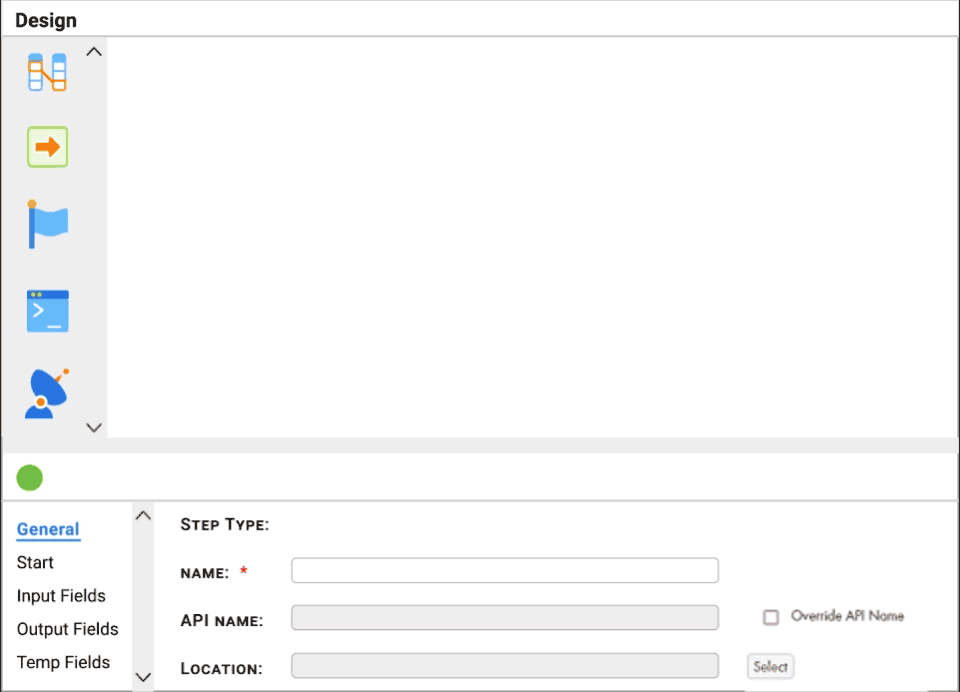Click the Select button next to Location
This screenshot has height=692, width=960.
tap(770, 666)
